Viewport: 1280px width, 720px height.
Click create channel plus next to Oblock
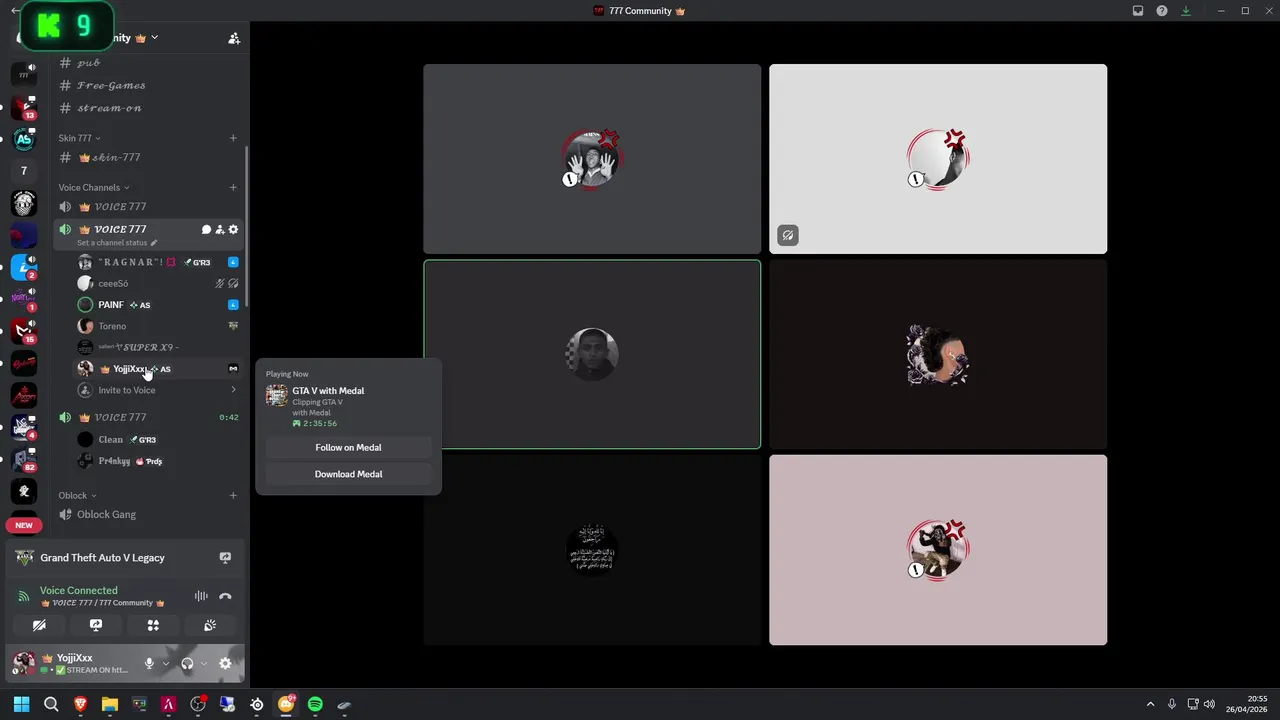coord(233,495)
